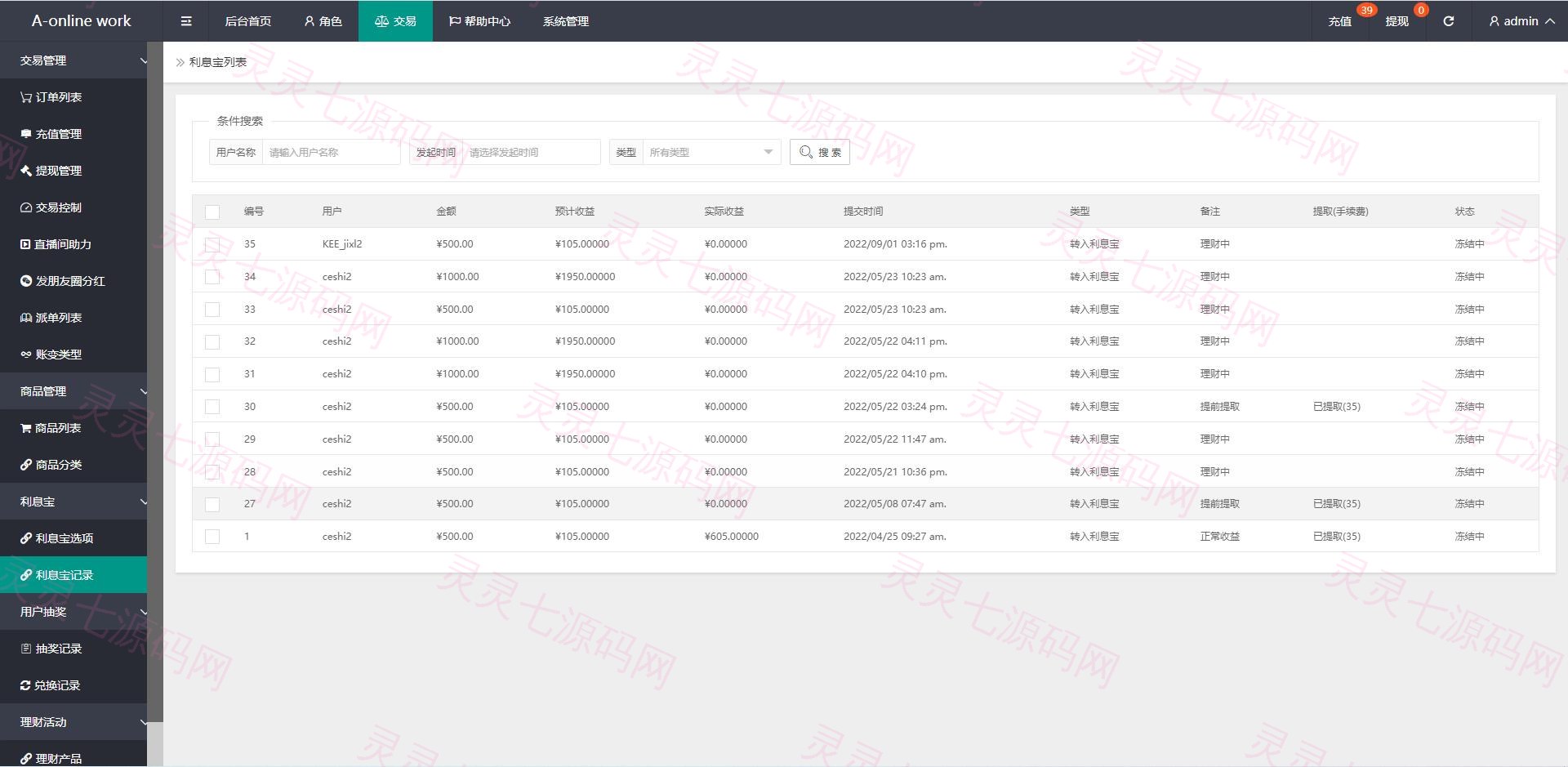Open the 利息宝记录 sidebar link
Screen dimensions: 1568x767
pos(73,575)
